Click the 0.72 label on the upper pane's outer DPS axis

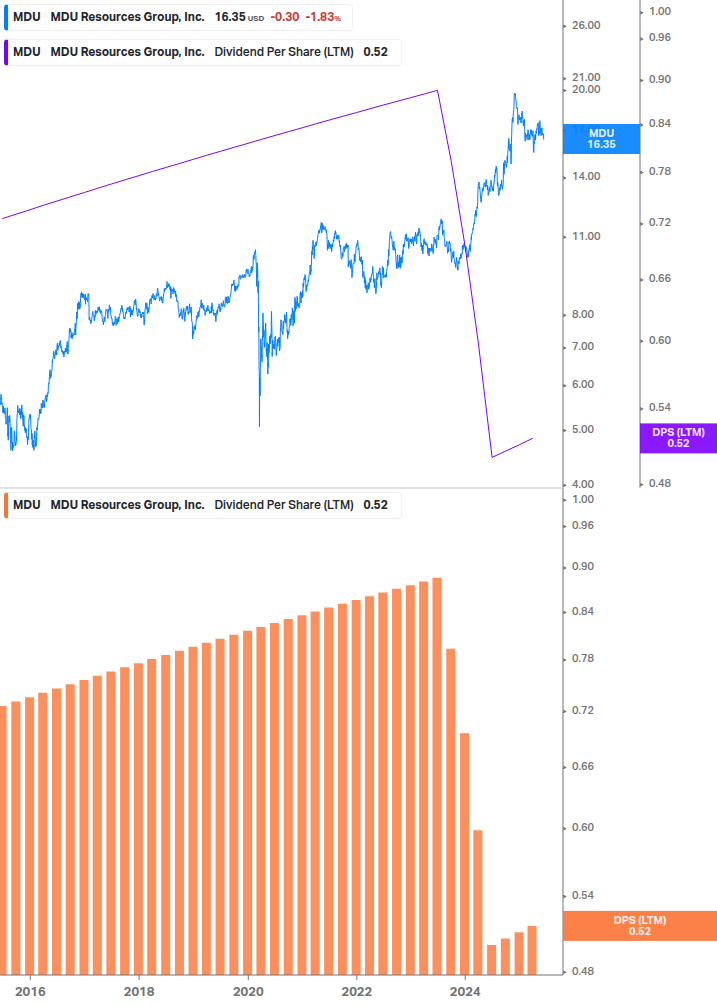(x=660, y=222)
